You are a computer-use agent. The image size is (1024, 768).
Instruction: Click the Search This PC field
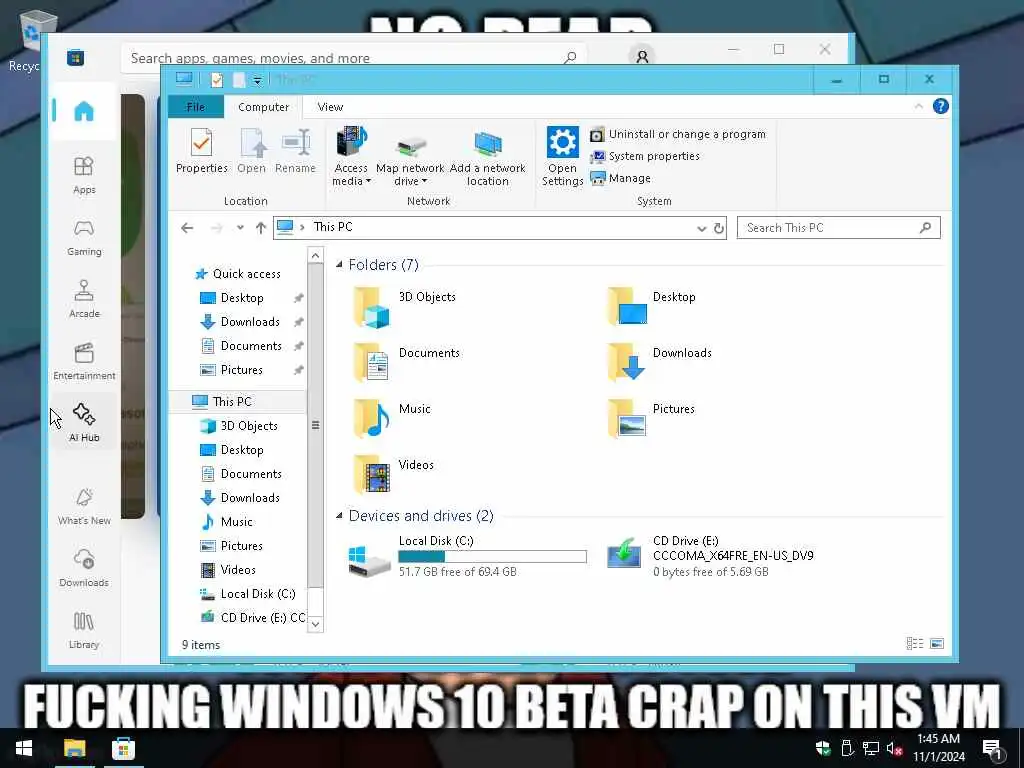pos(839,228)
